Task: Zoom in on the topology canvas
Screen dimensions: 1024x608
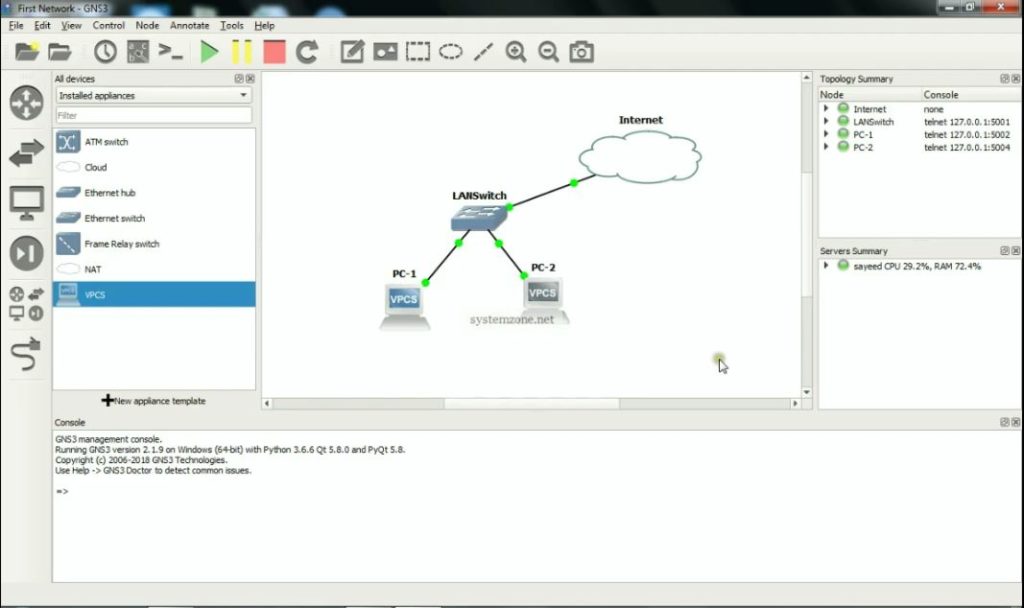Action: pos(516,51)
